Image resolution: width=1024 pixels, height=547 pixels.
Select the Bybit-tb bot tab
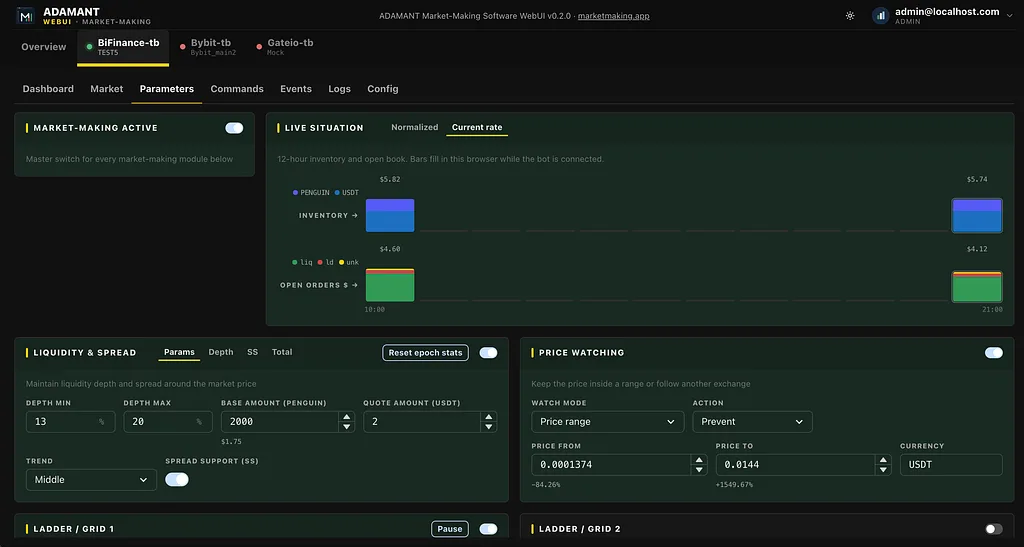tap(208, 47)
